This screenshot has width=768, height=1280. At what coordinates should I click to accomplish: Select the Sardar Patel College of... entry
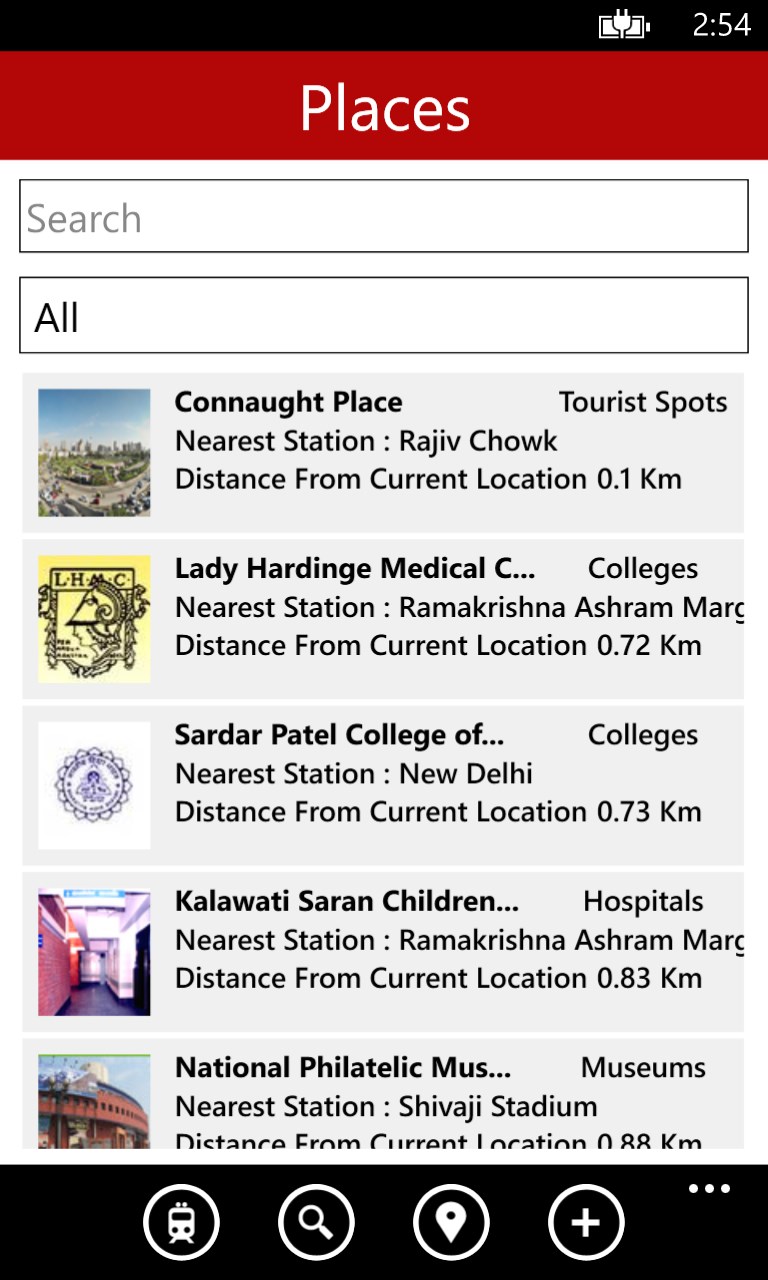339,735
